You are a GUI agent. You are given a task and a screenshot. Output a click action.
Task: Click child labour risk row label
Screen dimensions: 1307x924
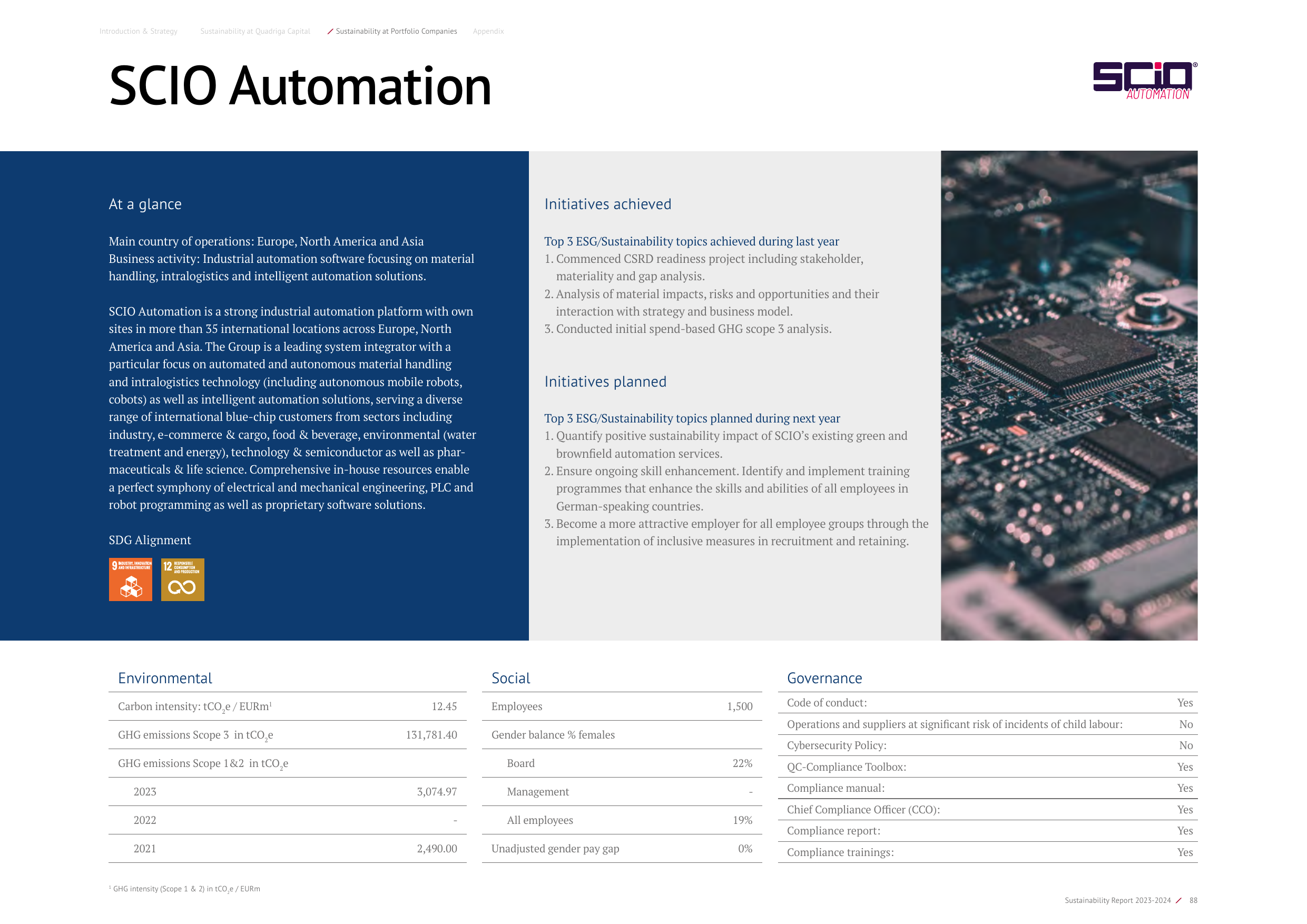tap(955, 725)
